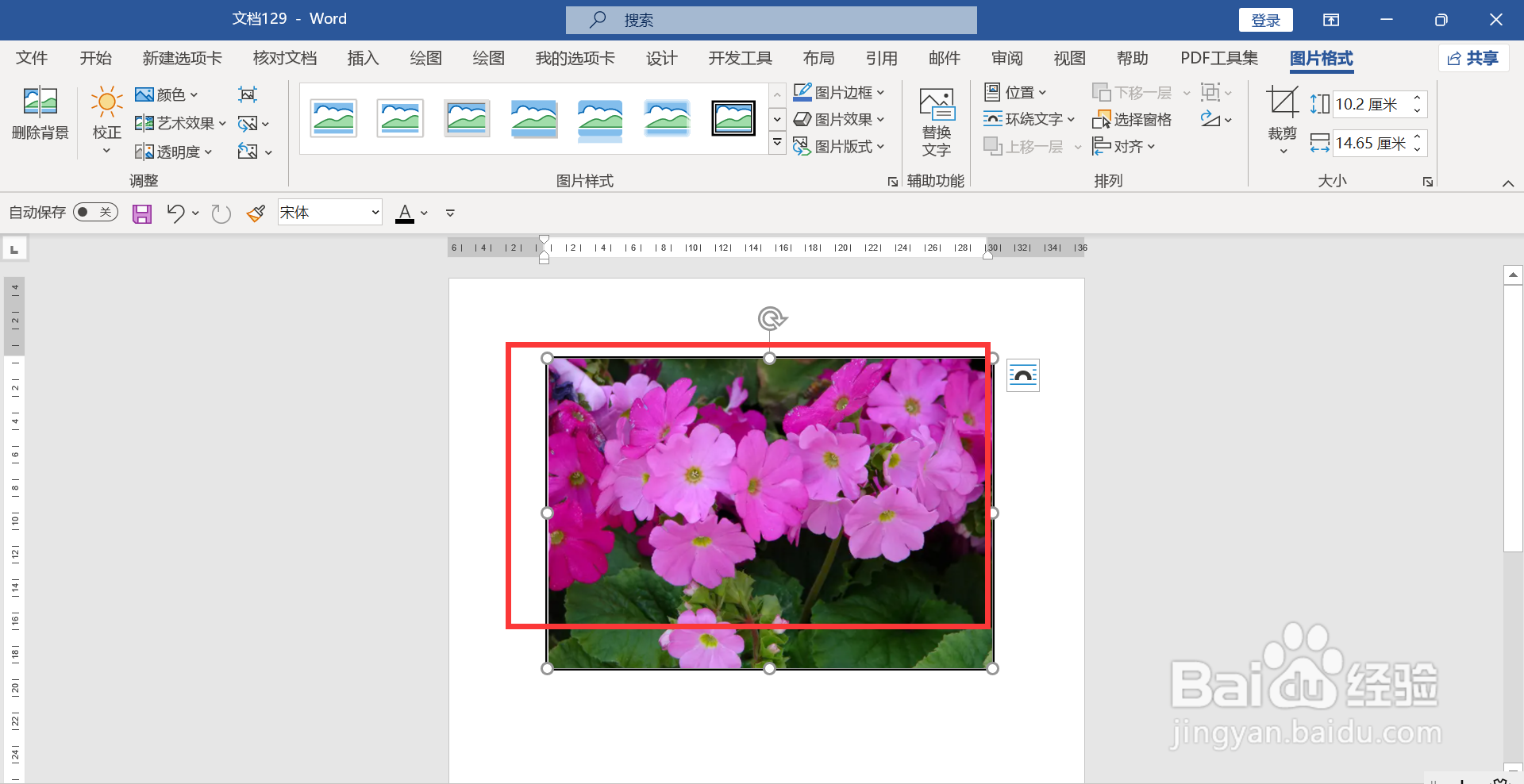This screenshot has width=1524, height=784.
Task: Open the Color (颜色) picture options
Action: pyautogui.click(x=167, y=94)
